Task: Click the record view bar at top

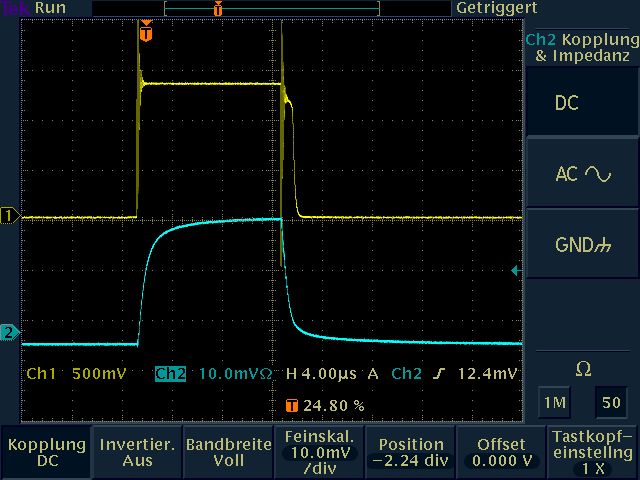Action: pyautogui.click(x=272, y=8)
